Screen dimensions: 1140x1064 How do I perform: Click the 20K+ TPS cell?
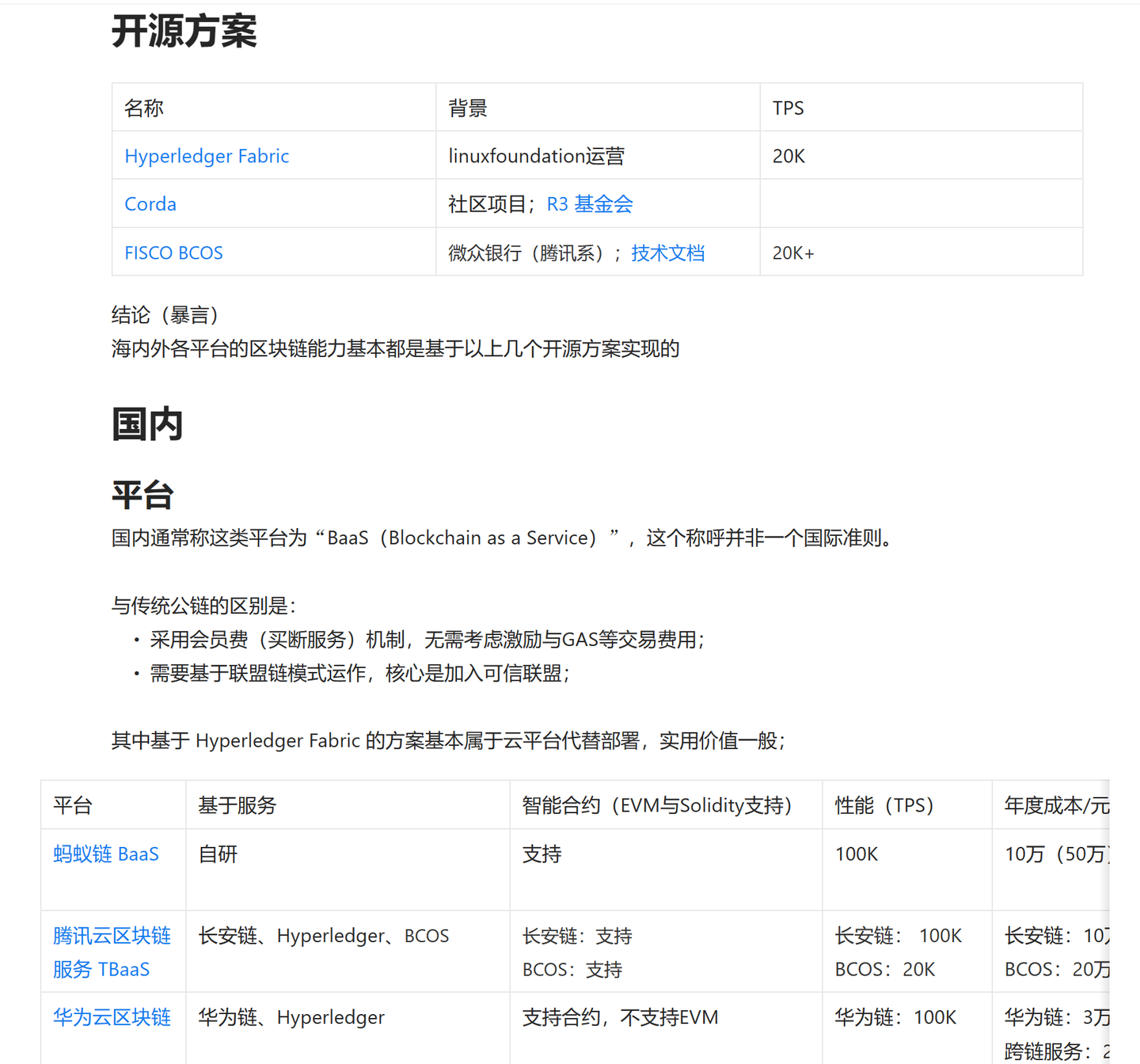[x=792, y=253]
